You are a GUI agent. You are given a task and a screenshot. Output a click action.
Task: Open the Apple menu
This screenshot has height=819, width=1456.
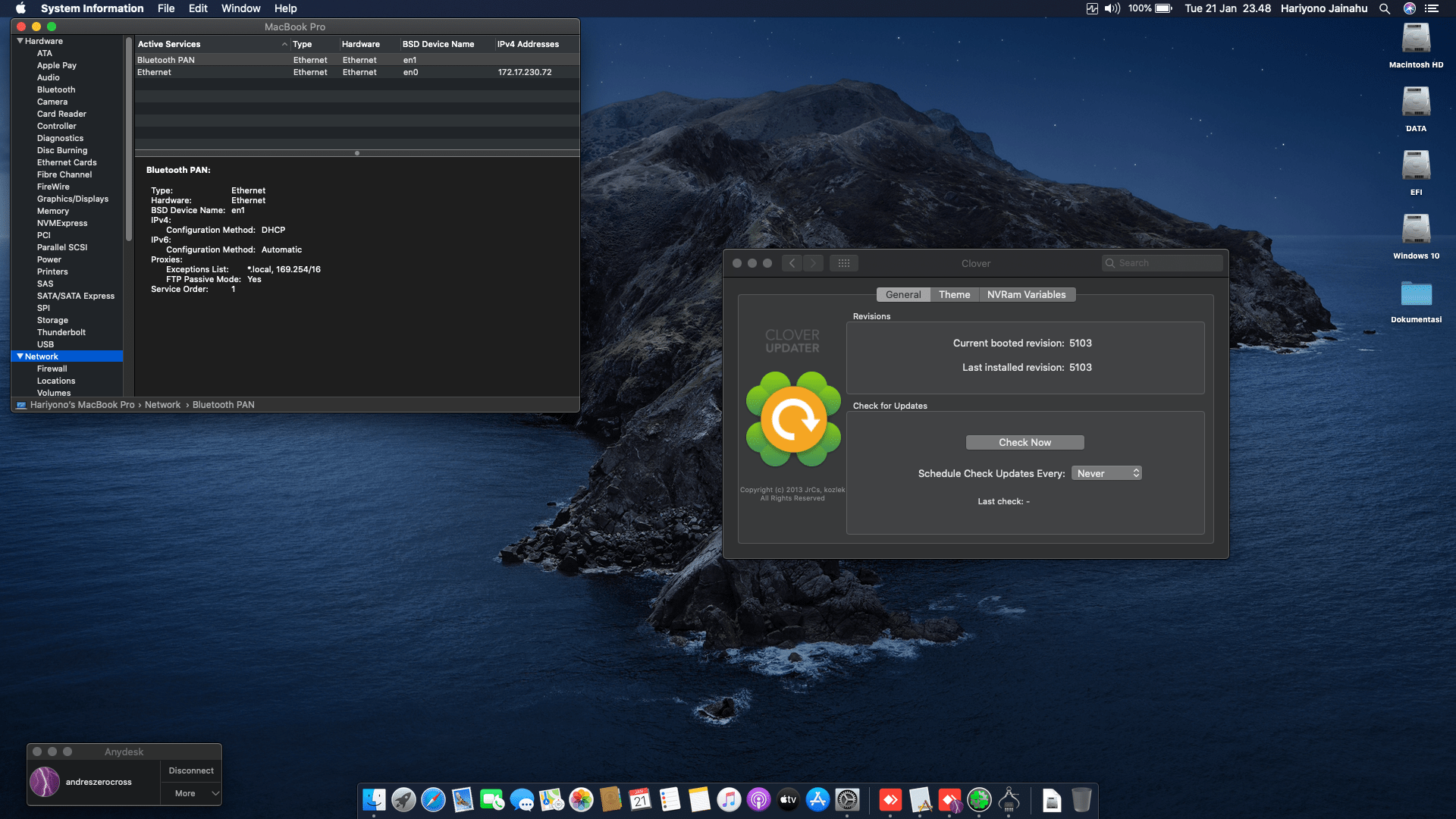coord(20,8)
